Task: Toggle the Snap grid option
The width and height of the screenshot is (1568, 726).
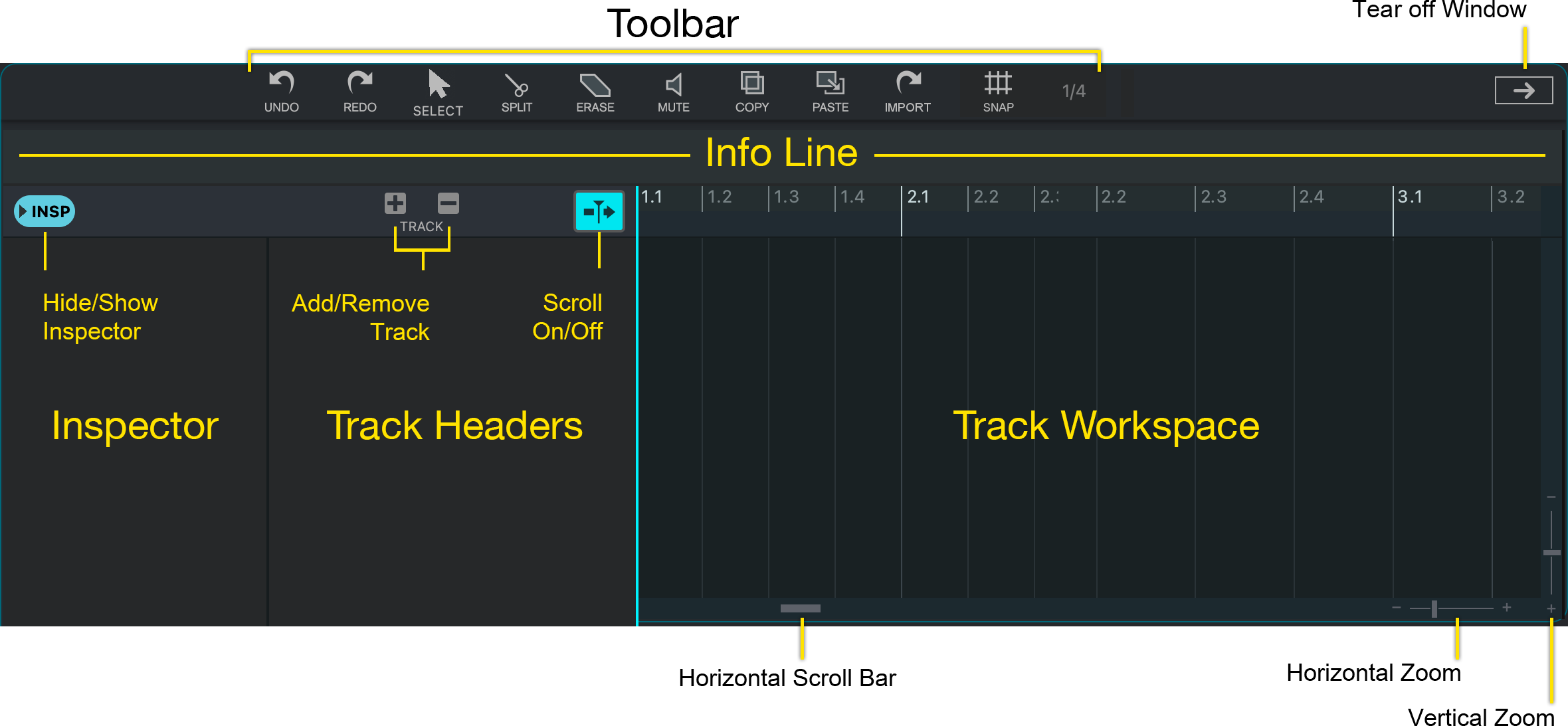Action: tap(998, 84)
